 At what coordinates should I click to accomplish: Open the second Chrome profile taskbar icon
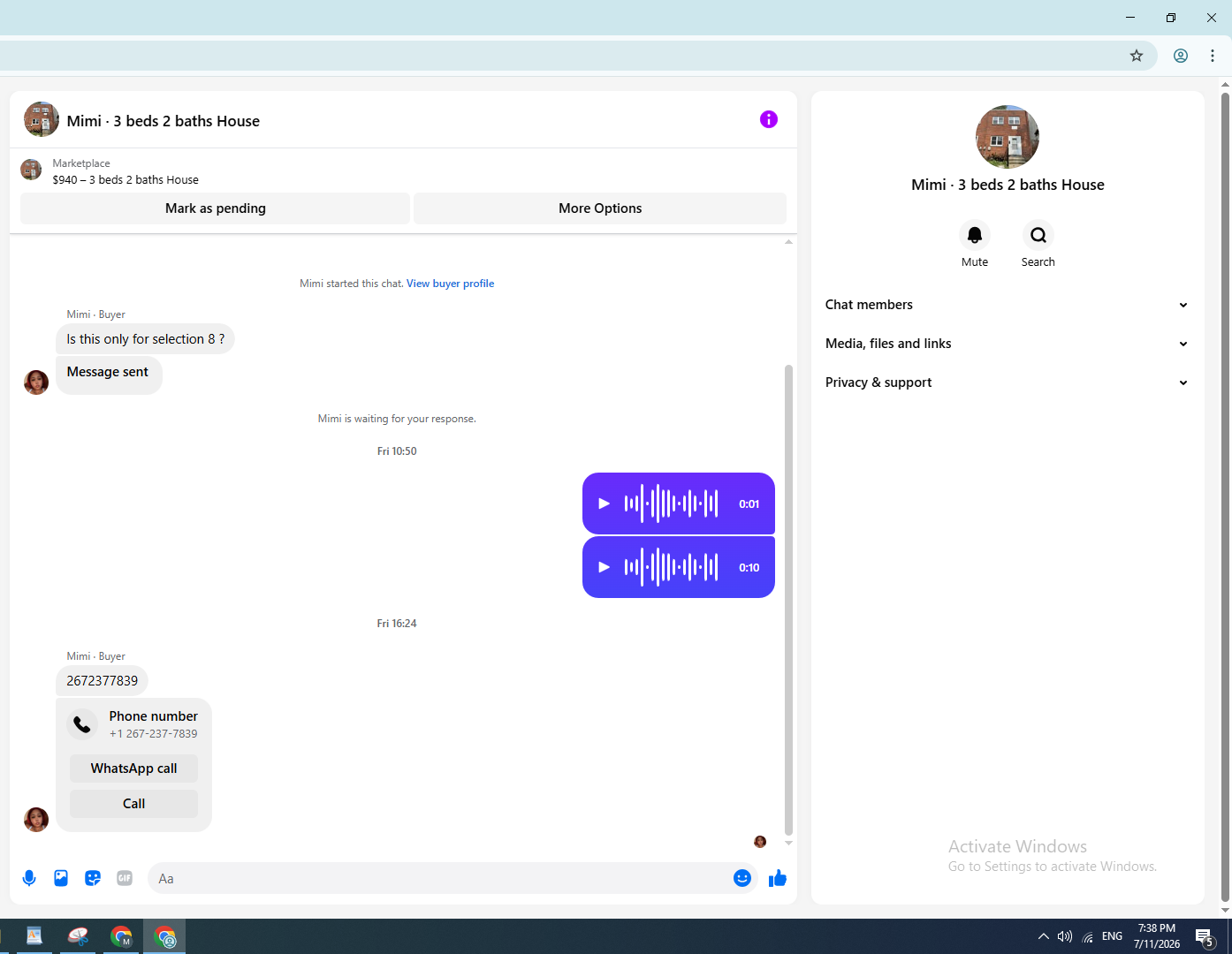pyautogui.click(x=165, y=936)
